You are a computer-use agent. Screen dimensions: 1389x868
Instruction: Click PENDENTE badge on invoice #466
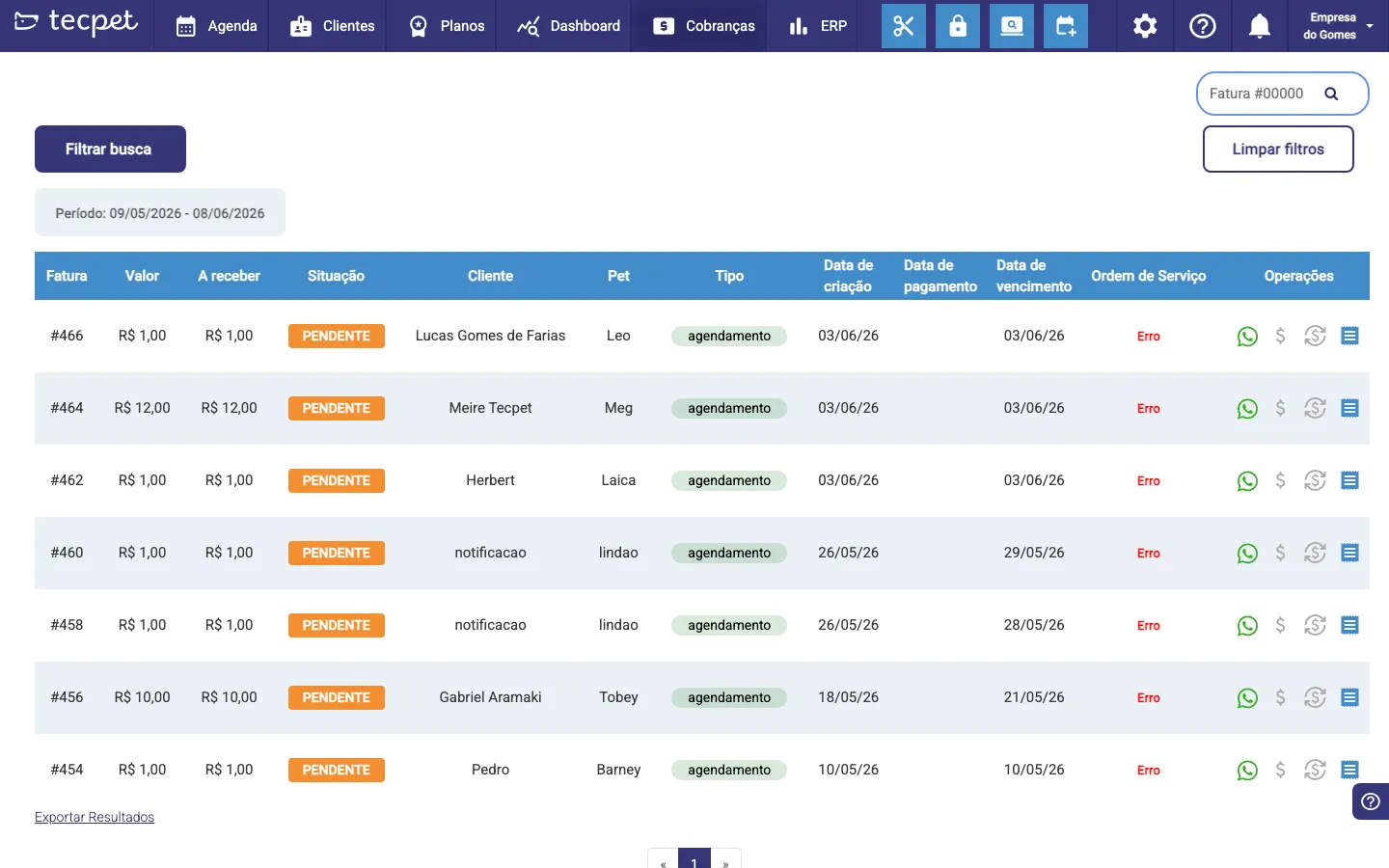pyautogui.click(x=337, y=336)
